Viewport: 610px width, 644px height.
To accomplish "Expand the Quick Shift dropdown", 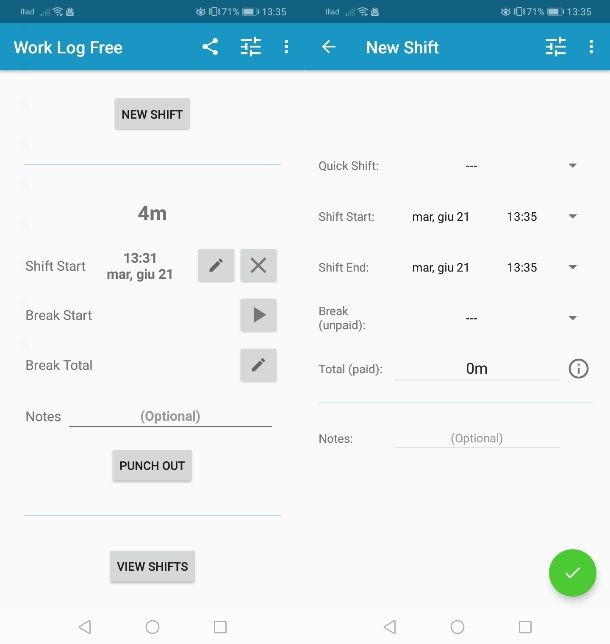I will 573,166.
